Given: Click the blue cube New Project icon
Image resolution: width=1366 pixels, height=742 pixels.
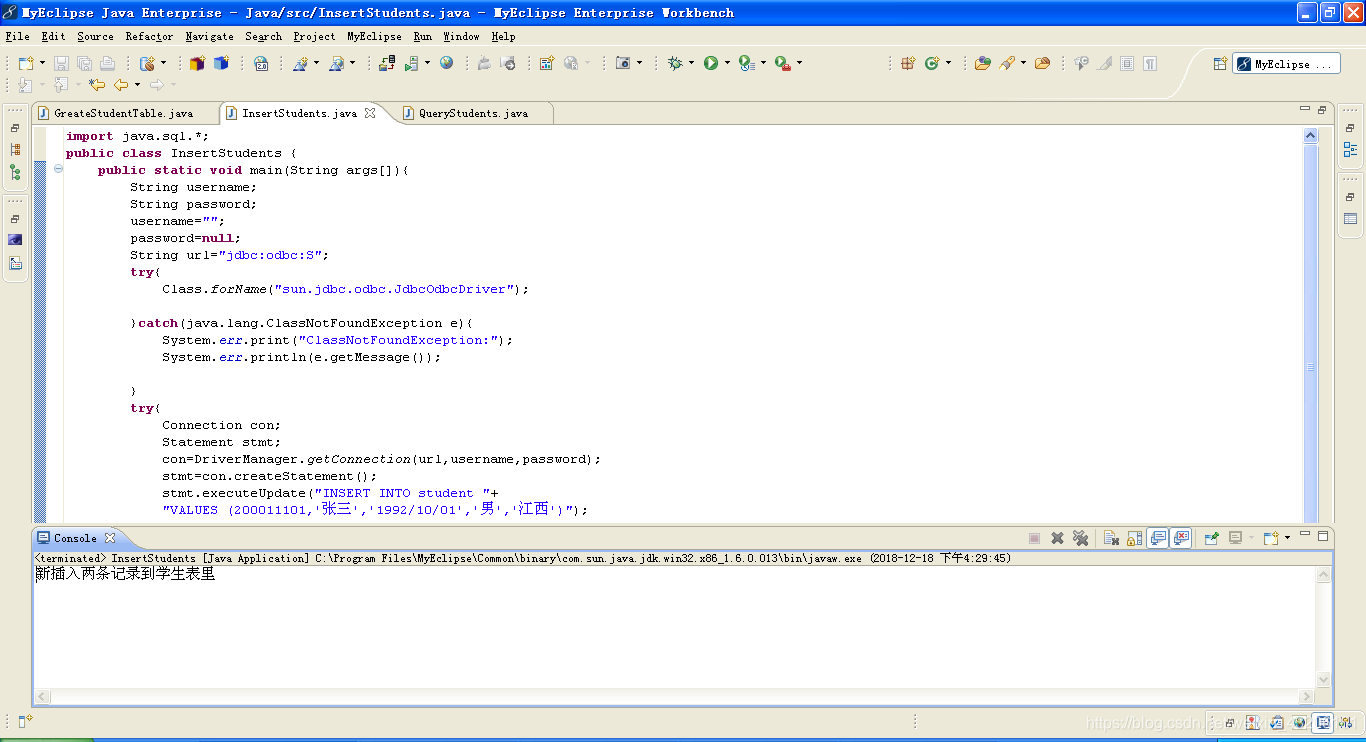Looking at the screenshot, I should click(220, 63).
